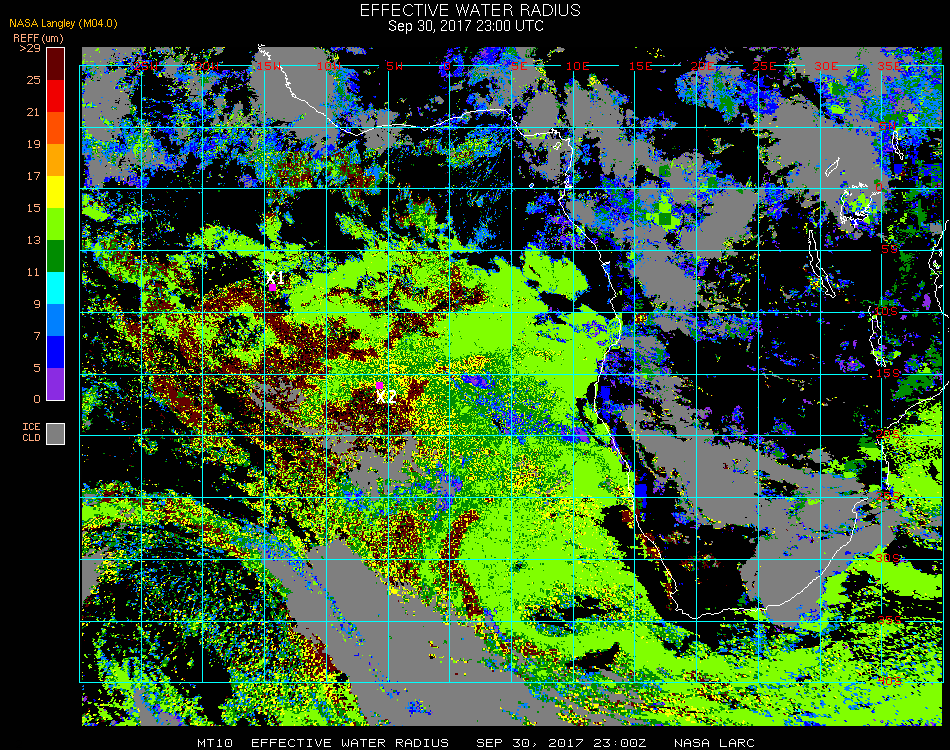This screenshot has height=750, width=950.
Task: Click the '25' legend value
Action: coord(33,80)
